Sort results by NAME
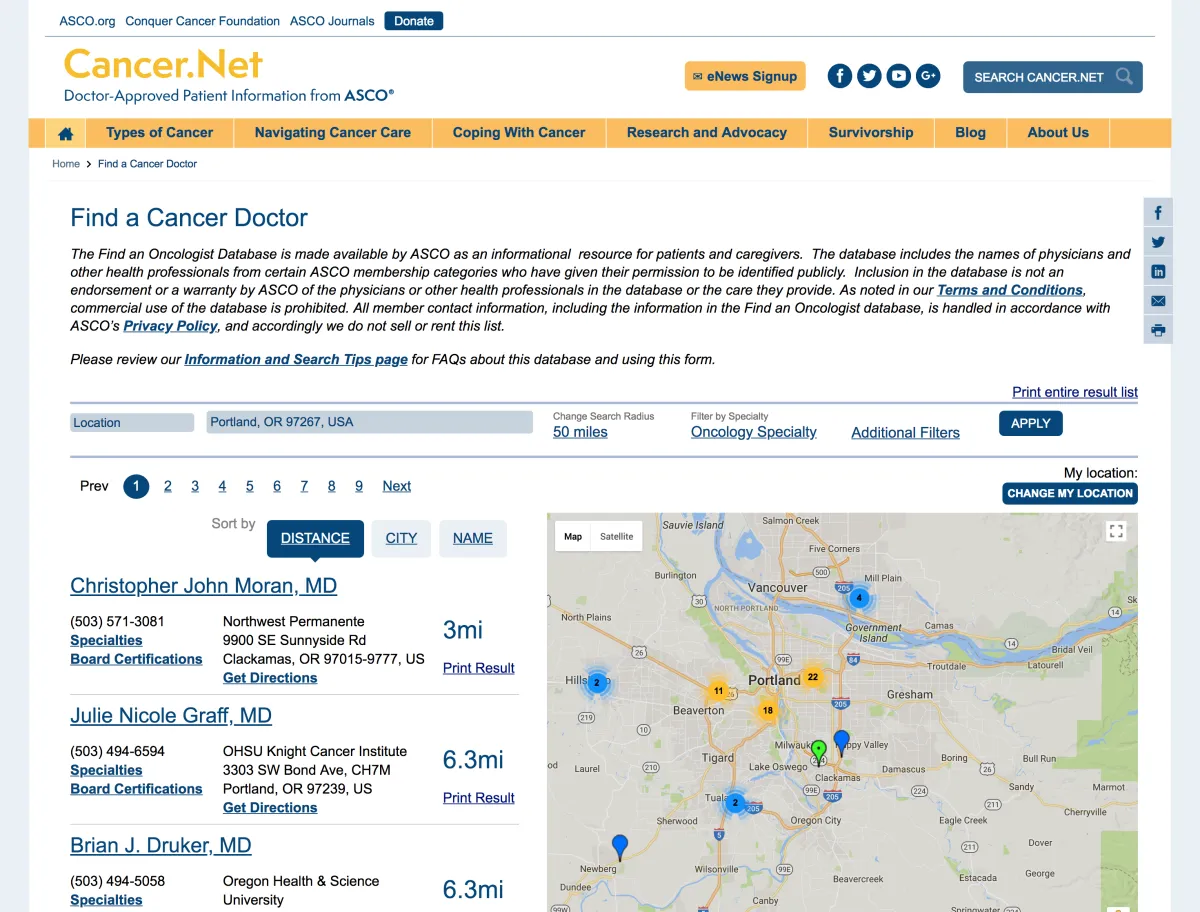Viewport: 1200px width, 912px height. [473, 538]
